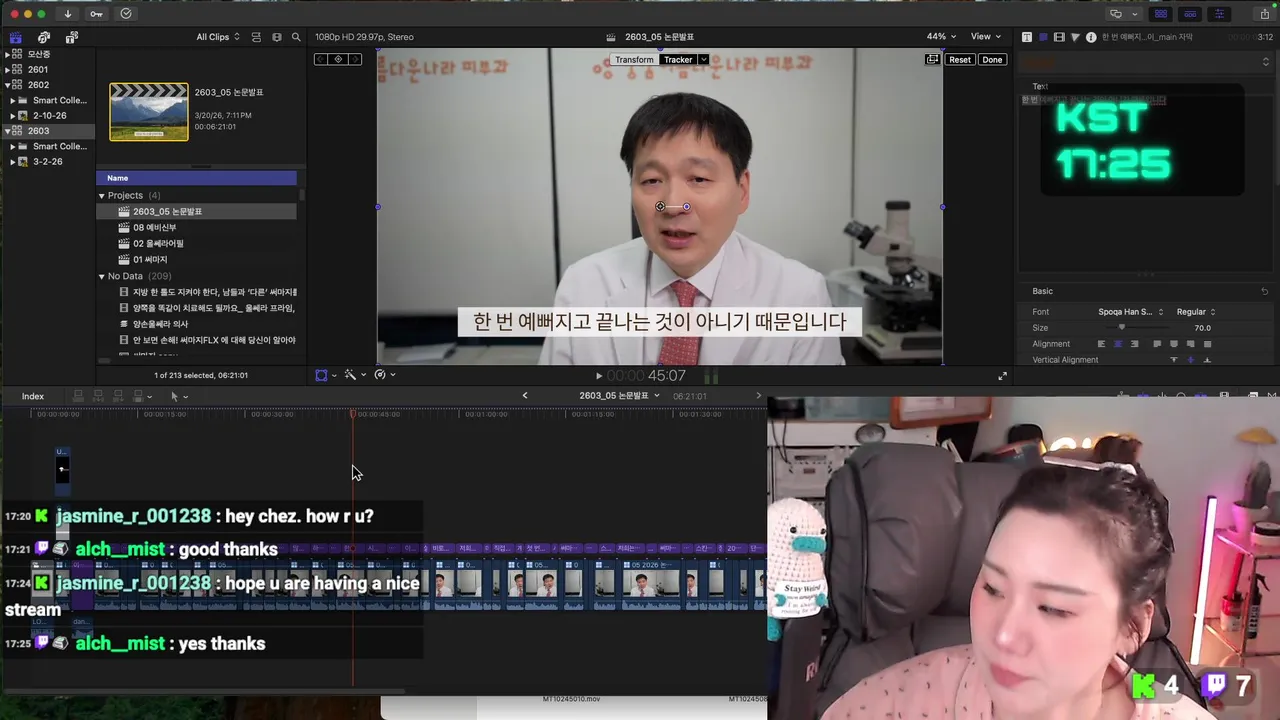Open the Background Tasks checkmark icon

click(x=125, y=14)
